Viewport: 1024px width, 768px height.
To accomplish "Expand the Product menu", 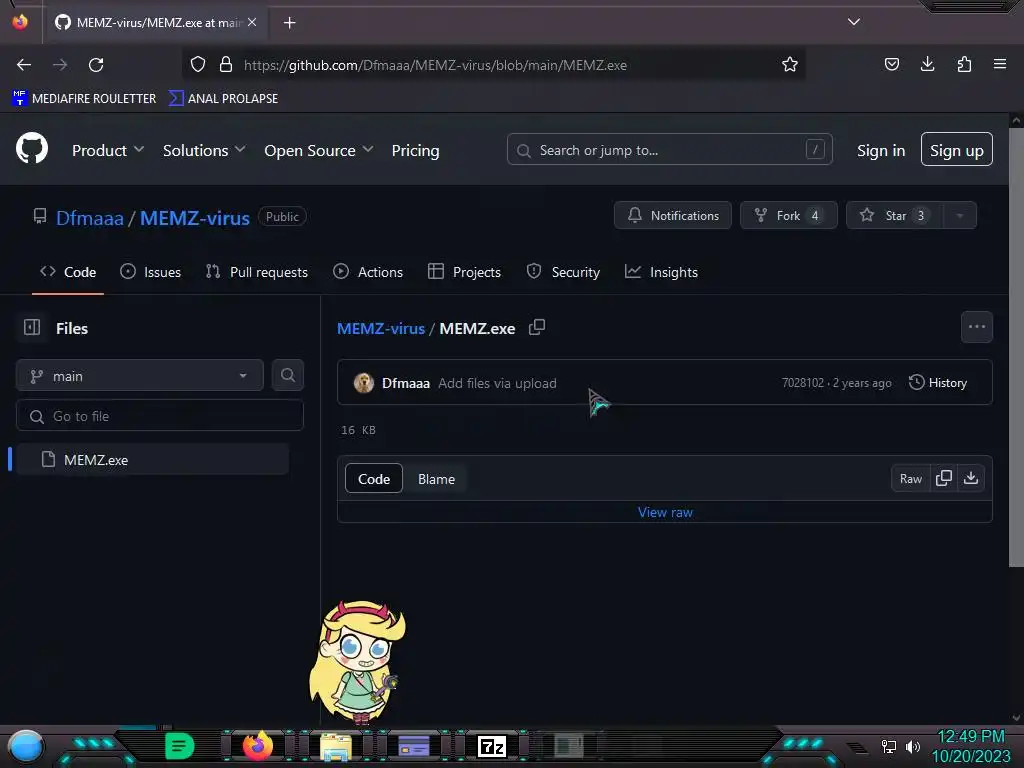I will (x=108, y=150).
